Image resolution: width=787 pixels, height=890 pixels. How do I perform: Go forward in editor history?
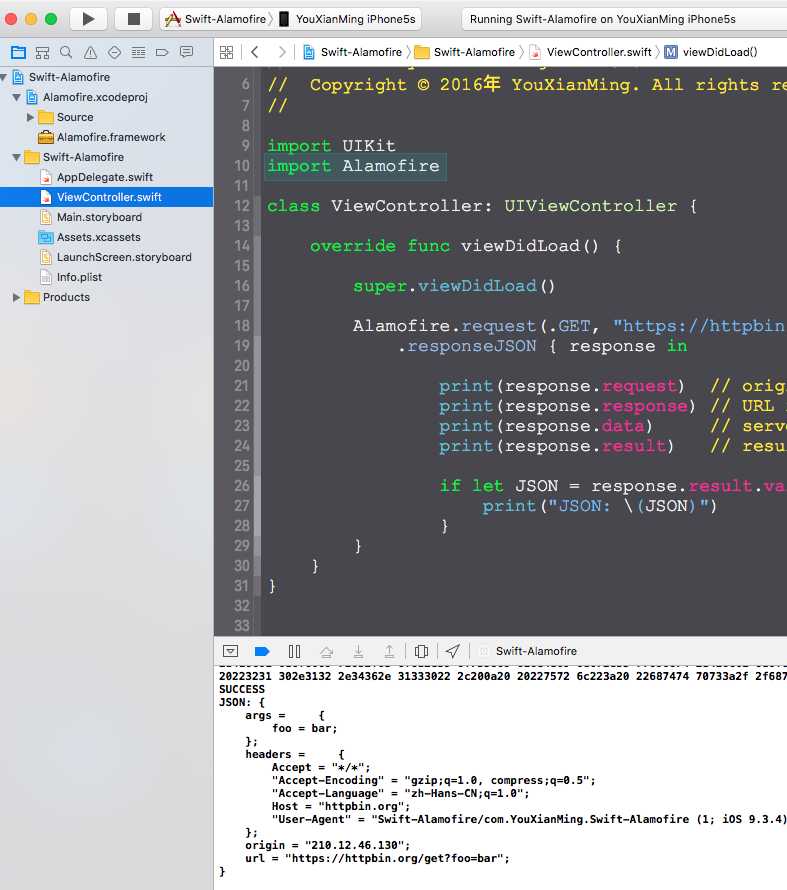click(x=282, y=52)
